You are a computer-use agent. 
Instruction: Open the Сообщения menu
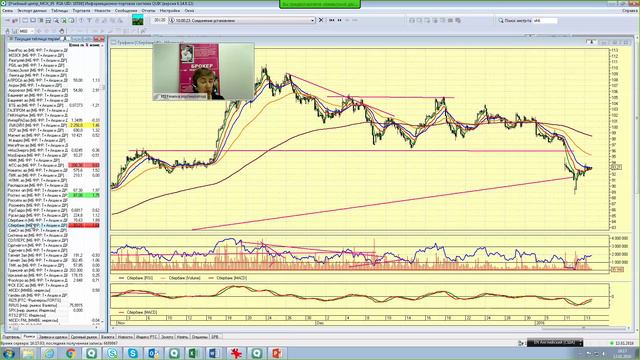pyautogui.click(x=126, y=11)
